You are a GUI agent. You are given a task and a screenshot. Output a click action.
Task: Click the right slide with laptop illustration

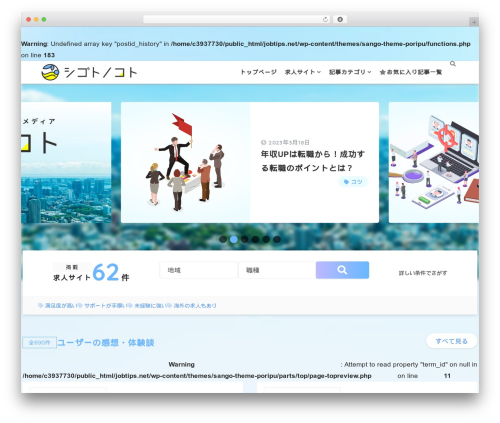(434, 162)
